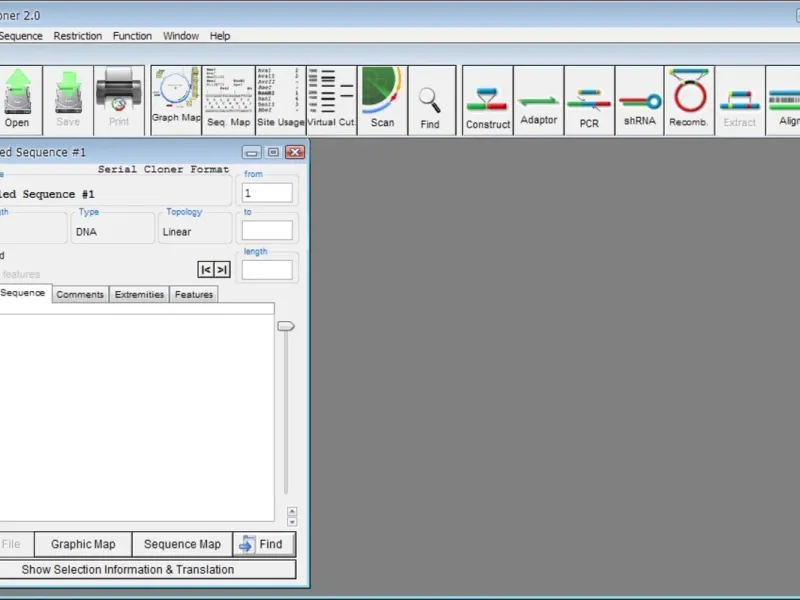The width and height of the screenshot is (800, 600).
Task: Click the small up arrow stepper
Action: 292,511
